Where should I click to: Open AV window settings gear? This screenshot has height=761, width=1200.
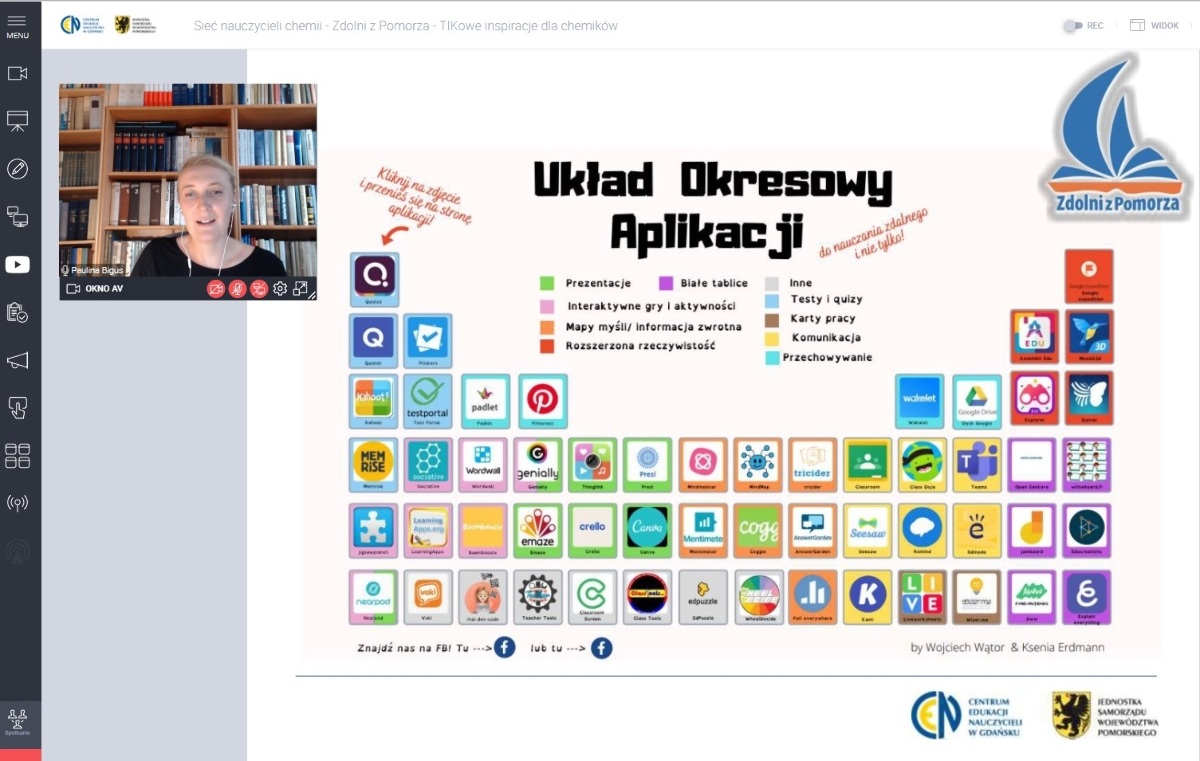(280, 289)
